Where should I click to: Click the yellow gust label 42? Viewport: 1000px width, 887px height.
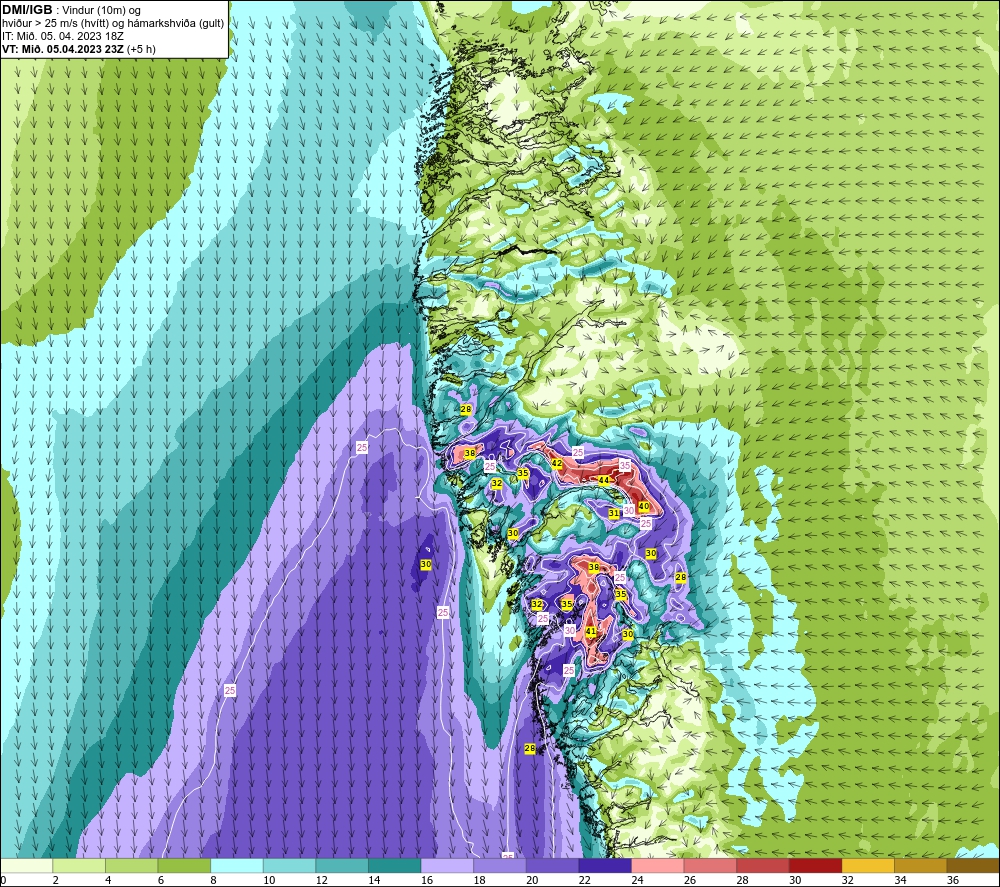tap(557, 464)
